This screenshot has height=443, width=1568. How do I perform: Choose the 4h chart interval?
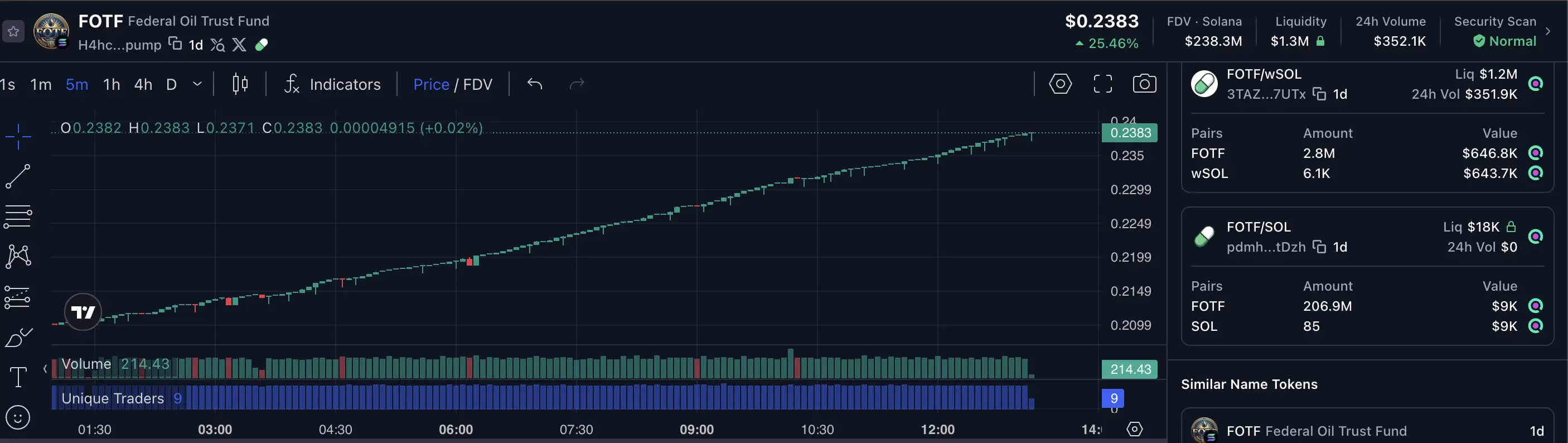coord(143,84)
